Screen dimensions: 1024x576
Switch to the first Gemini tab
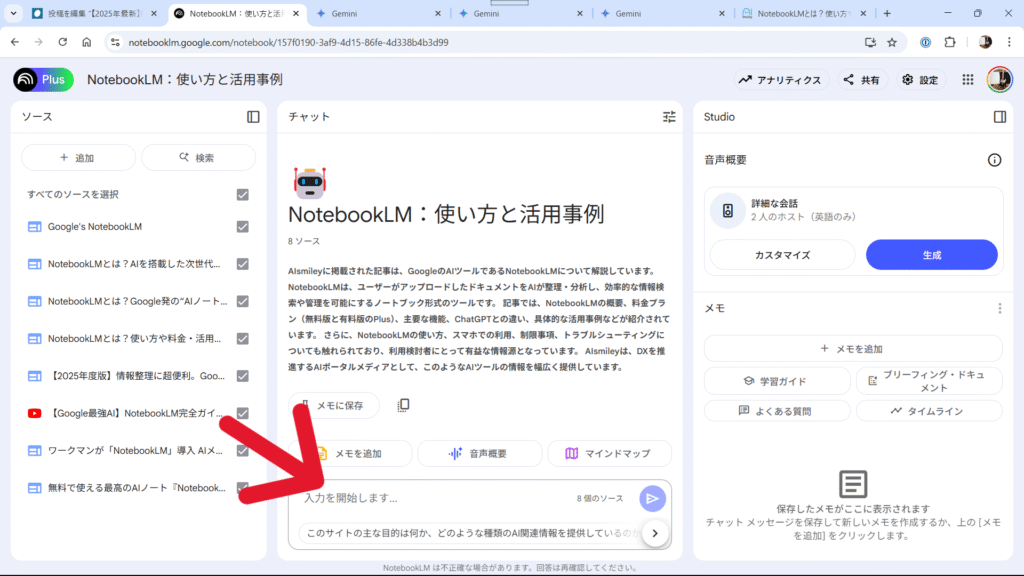[x=379, y=13]
